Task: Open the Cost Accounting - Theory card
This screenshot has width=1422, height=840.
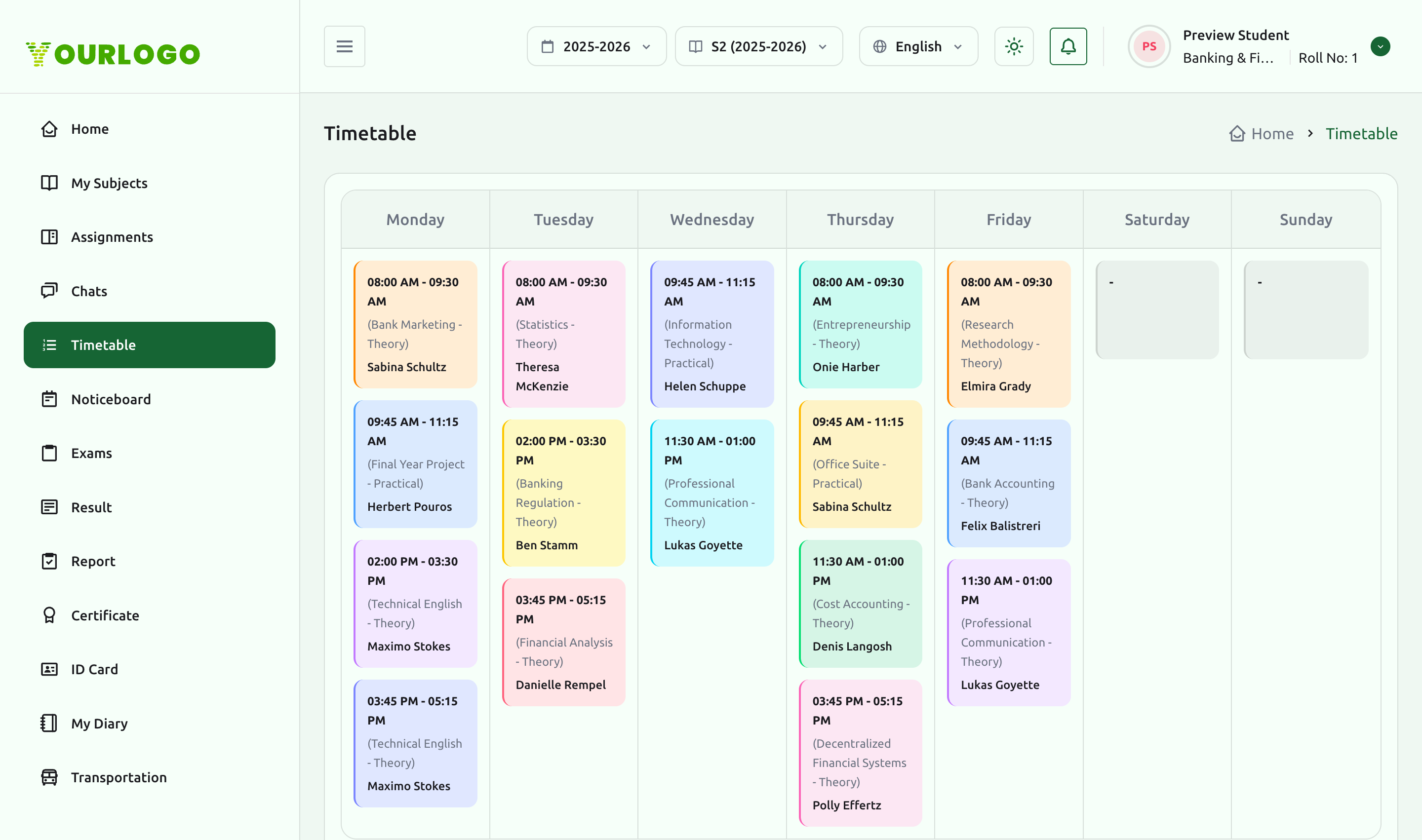Action: click(x=860, y=604)
